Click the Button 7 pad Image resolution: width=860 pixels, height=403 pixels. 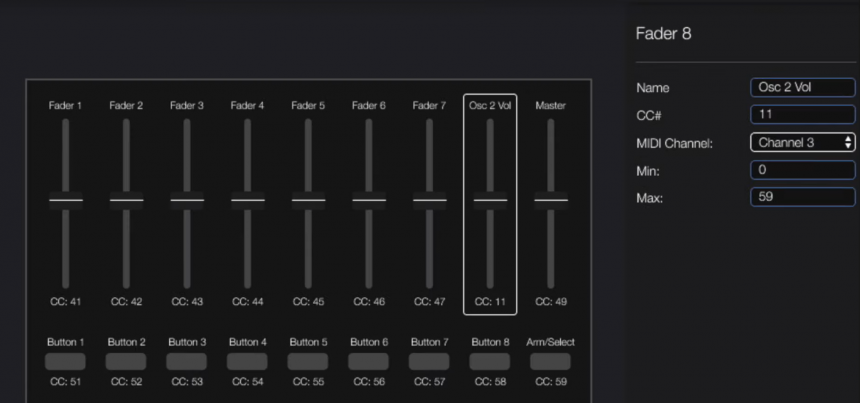click(x=429, y=362)
